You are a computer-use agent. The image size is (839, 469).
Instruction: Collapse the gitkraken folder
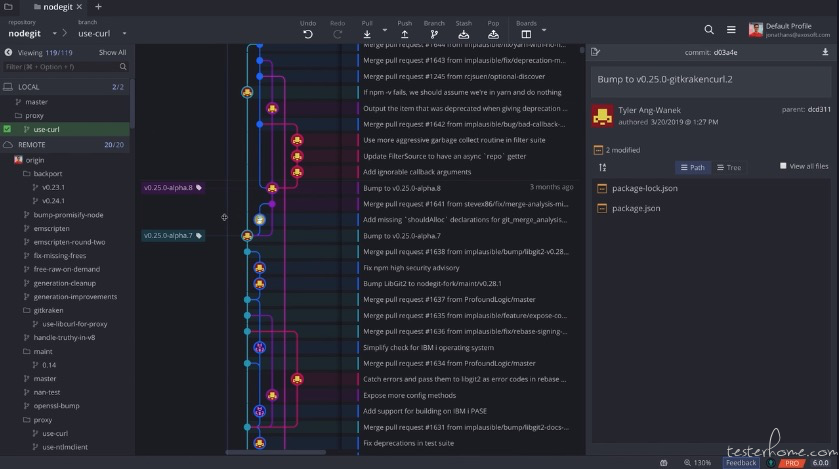pos(43,310)
